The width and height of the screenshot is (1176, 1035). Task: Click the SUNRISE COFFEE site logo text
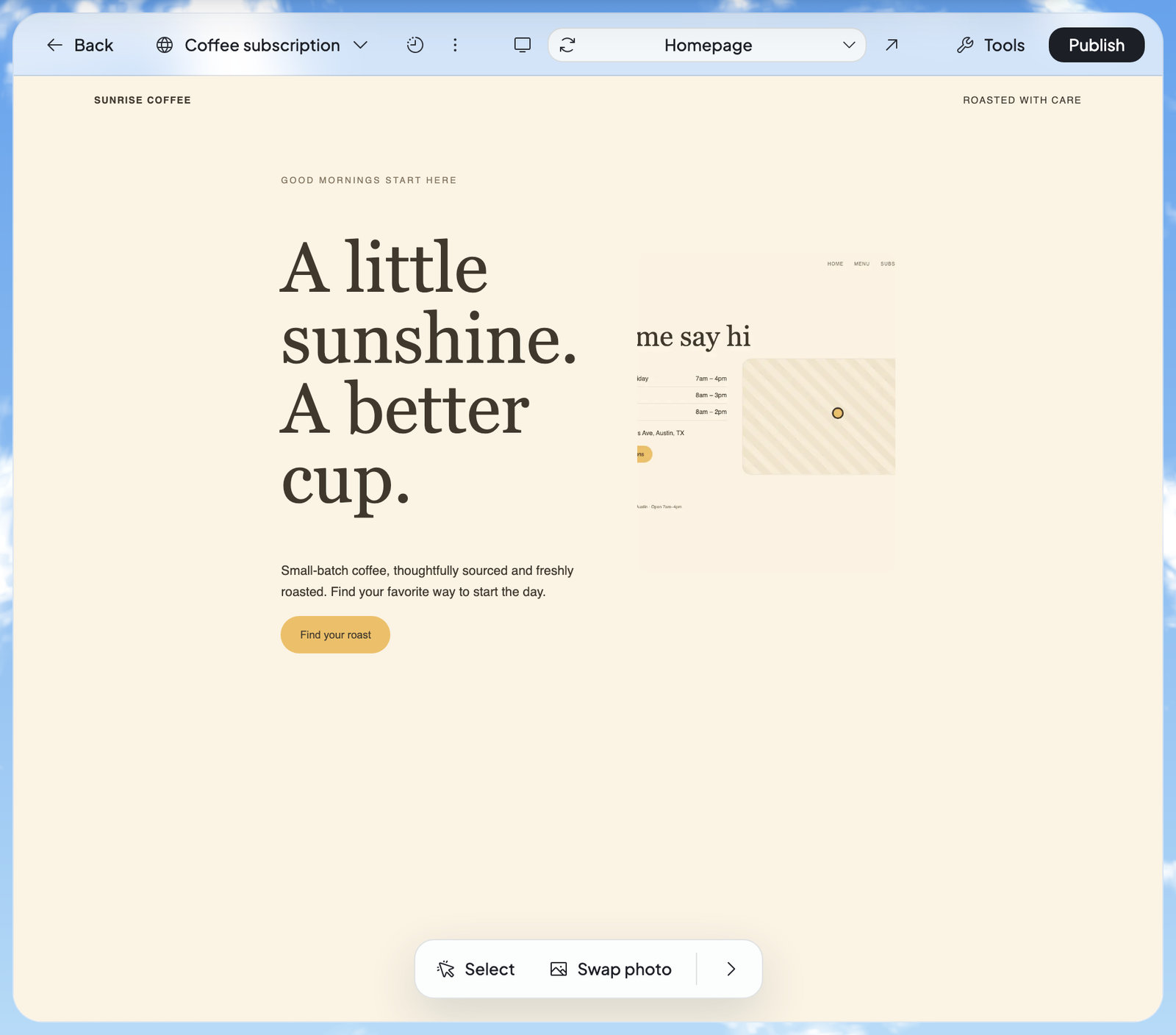143,100
